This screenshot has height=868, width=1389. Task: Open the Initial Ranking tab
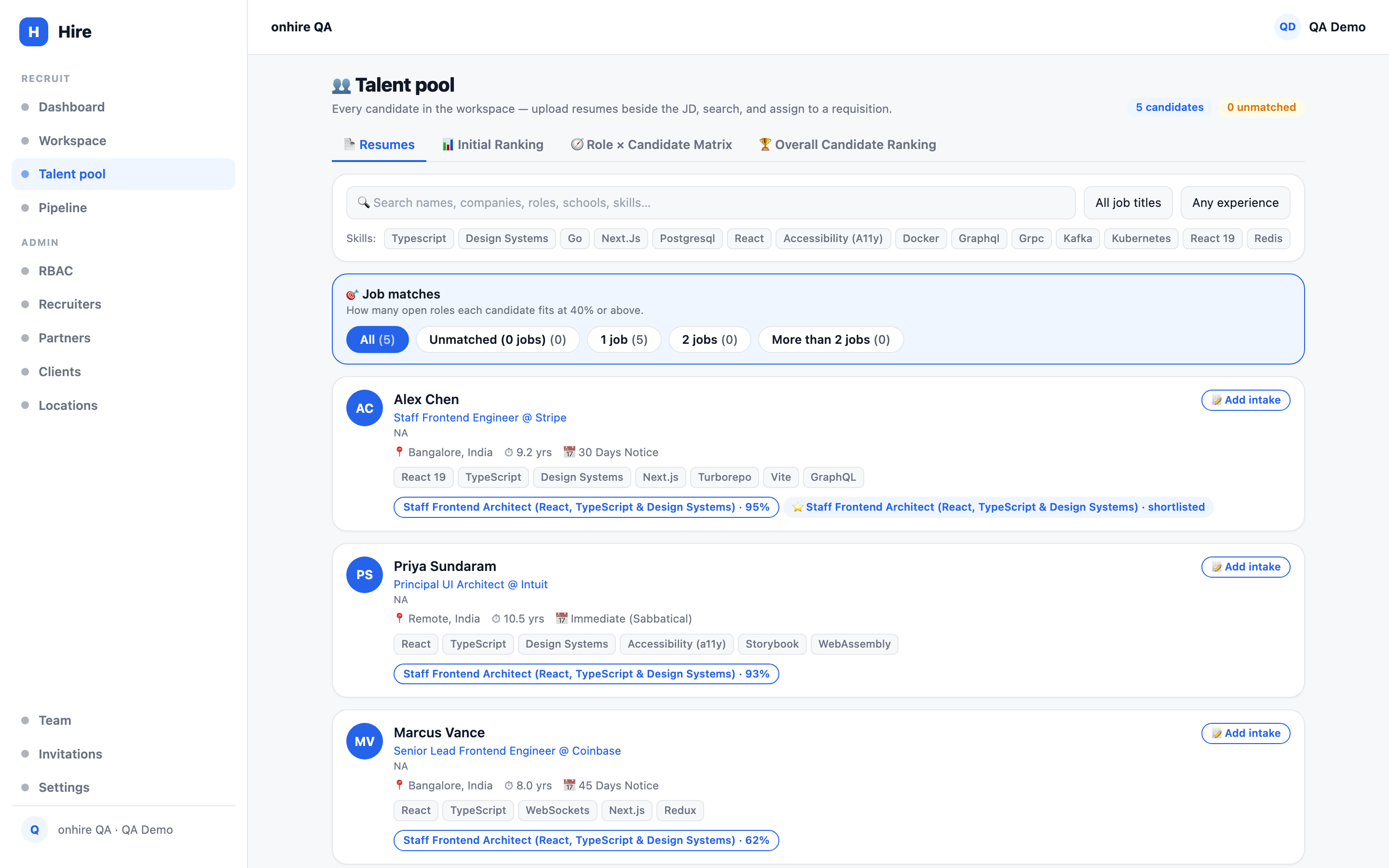coord(493,145)
